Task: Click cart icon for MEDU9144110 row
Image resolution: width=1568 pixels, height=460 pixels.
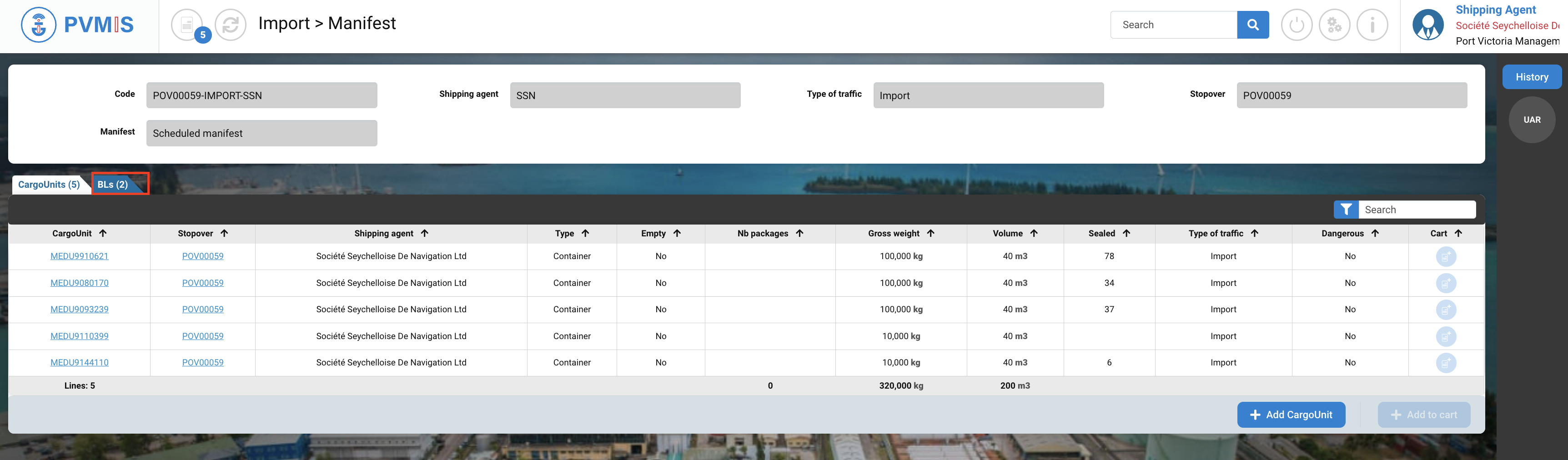Action: [1446, 363]
